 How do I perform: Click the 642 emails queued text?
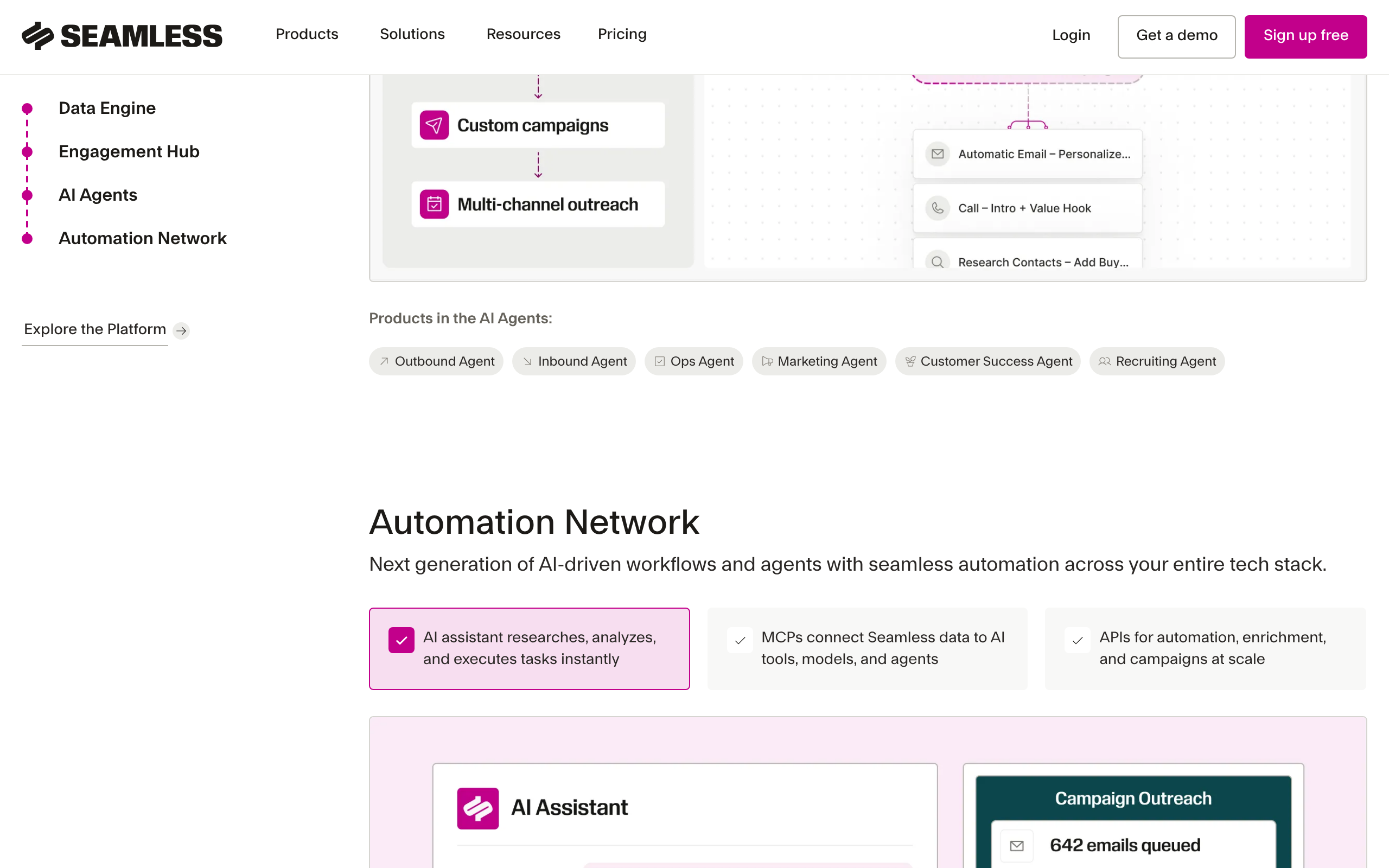[1125, 846]
